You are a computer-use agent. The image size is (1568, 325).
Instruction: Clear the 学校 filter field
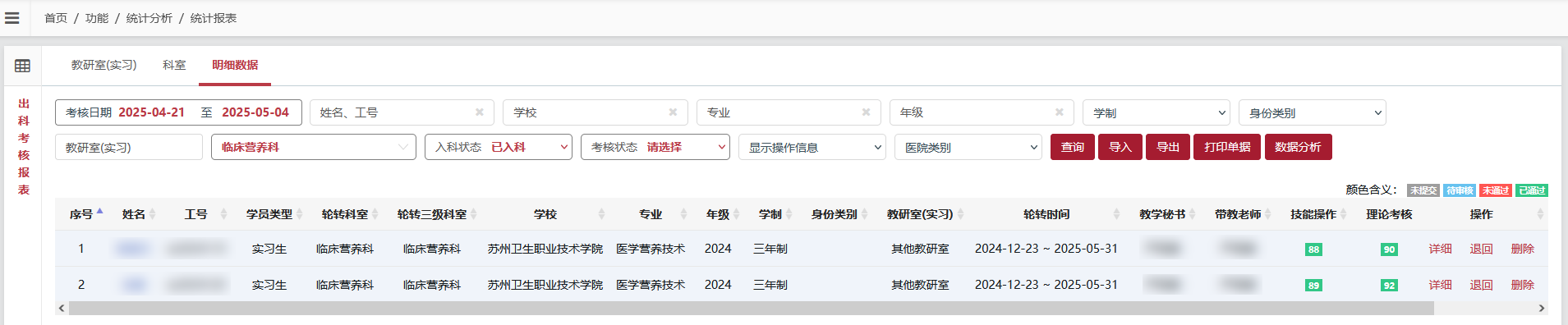click(x=673, y=112)
